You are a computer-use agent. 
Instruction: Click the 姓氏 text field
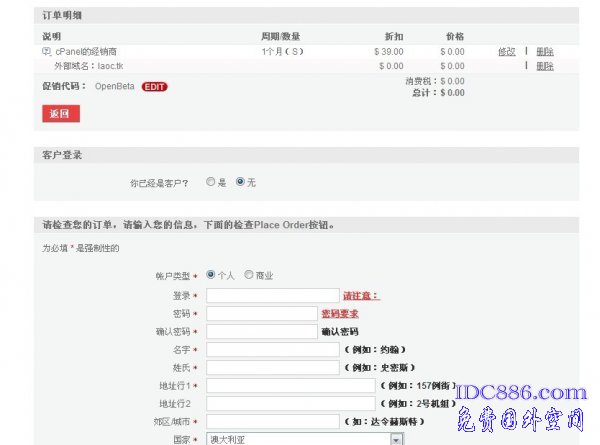tap(272, 368)
